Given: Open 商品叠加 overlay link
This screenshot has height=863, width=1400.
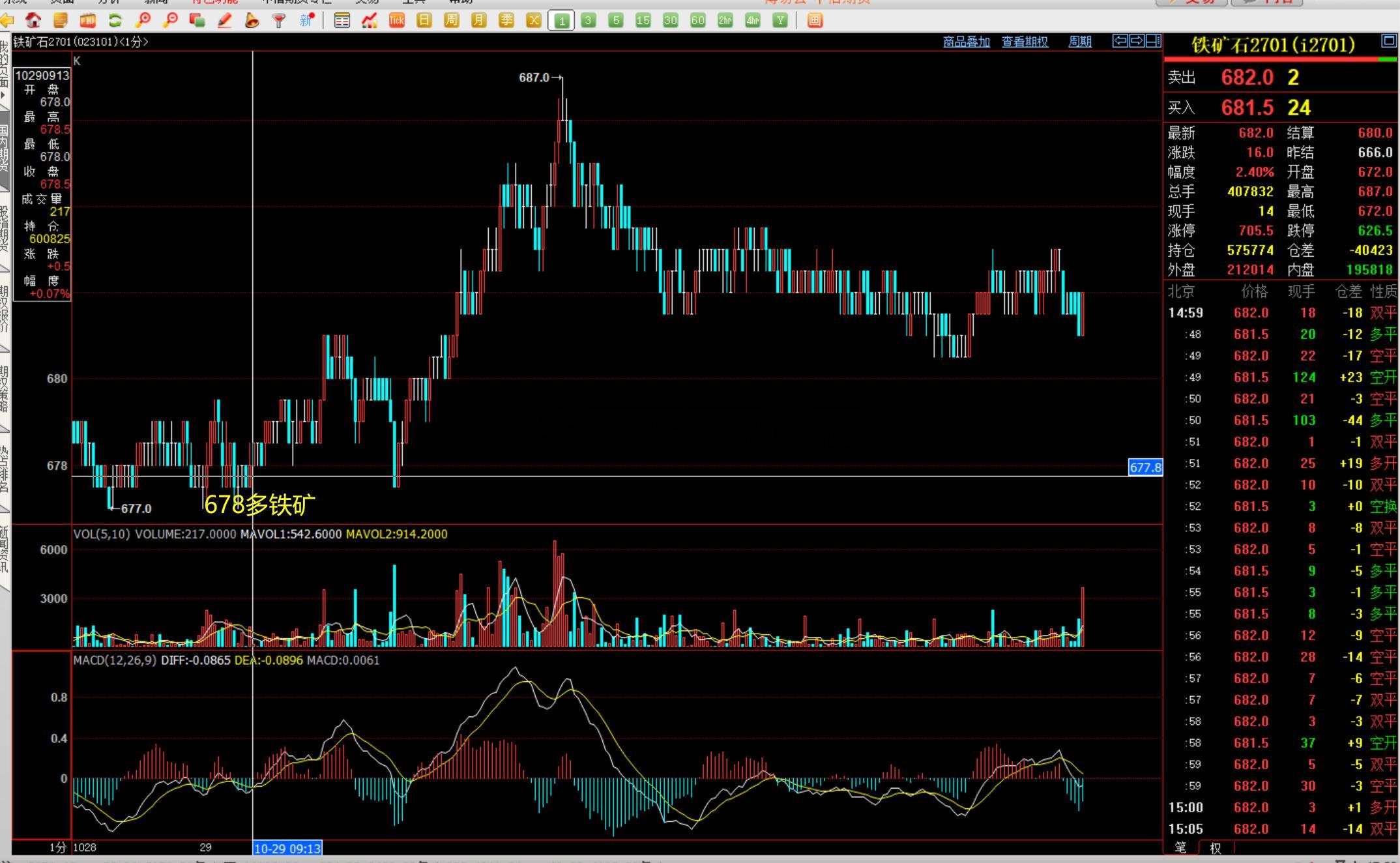Looking at the screenshot, I should [x=966, y=42].
